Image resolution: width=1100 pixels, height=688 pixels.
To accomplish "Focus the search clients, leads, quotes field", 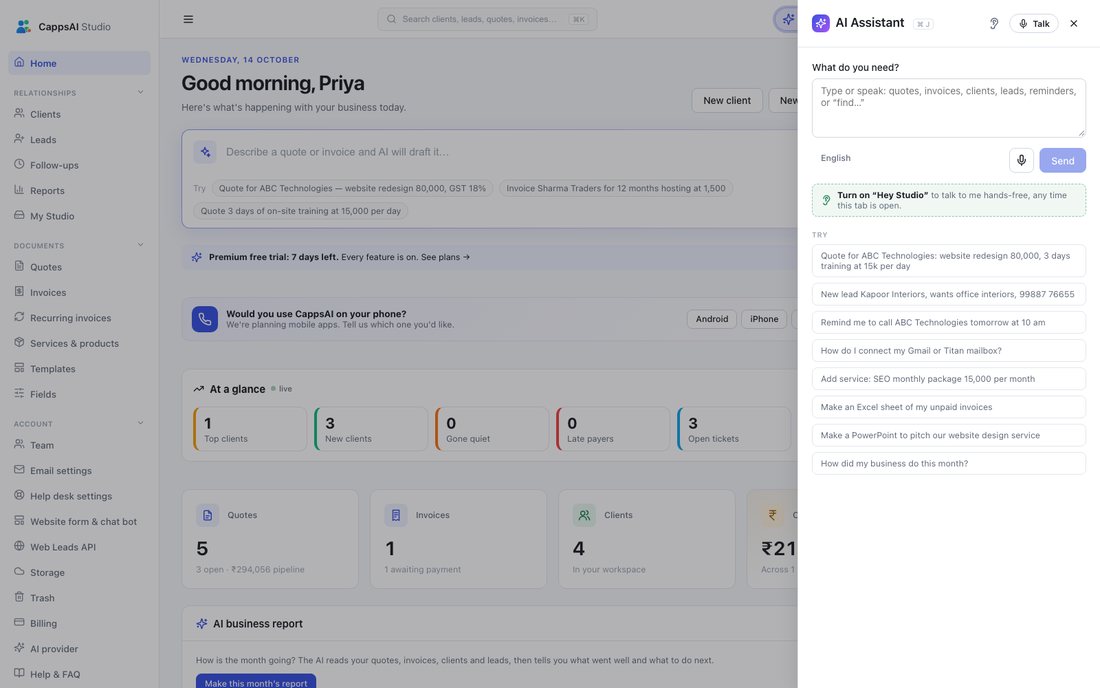I will tap(487, 19).
